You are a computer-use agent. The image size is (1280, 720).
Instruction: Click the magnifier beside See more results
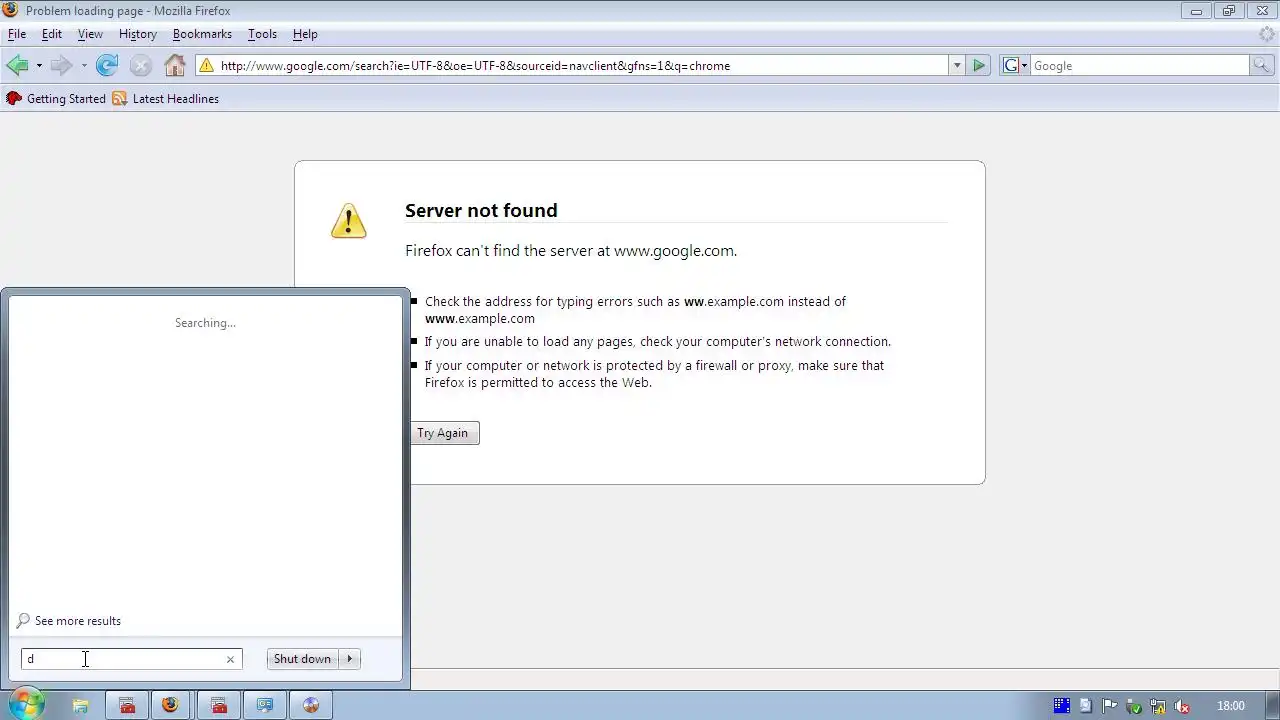coord(23,621)
